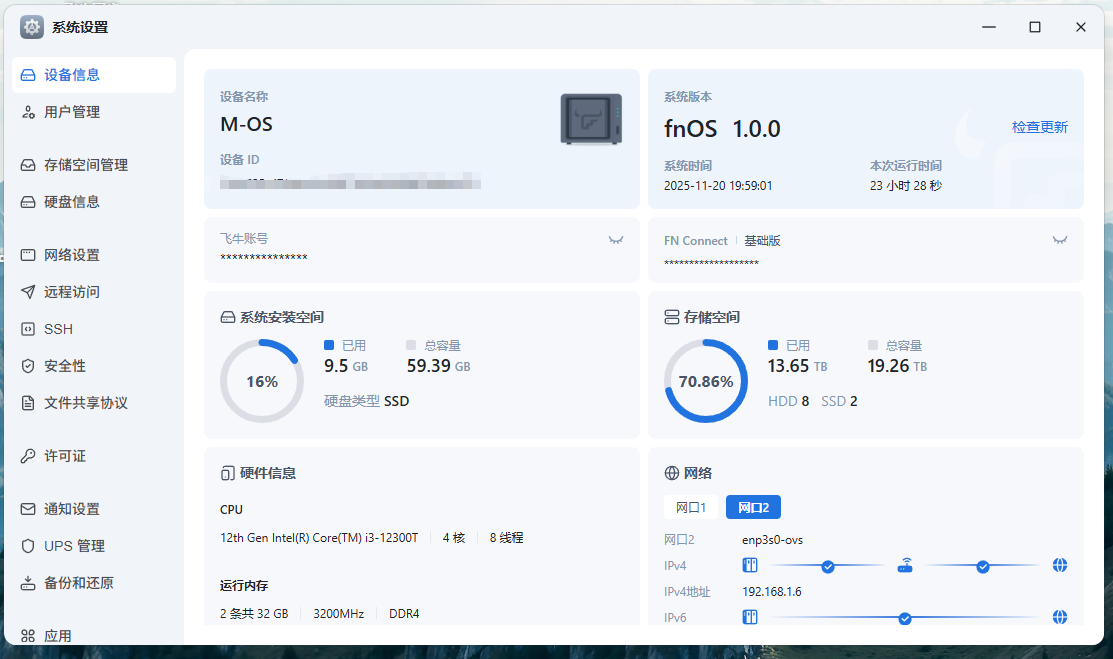The width and height of the screenshot is (1113, 659).
Task: Click the uptime value 23 小时 28 秒
Action: (x=906, y=185)
